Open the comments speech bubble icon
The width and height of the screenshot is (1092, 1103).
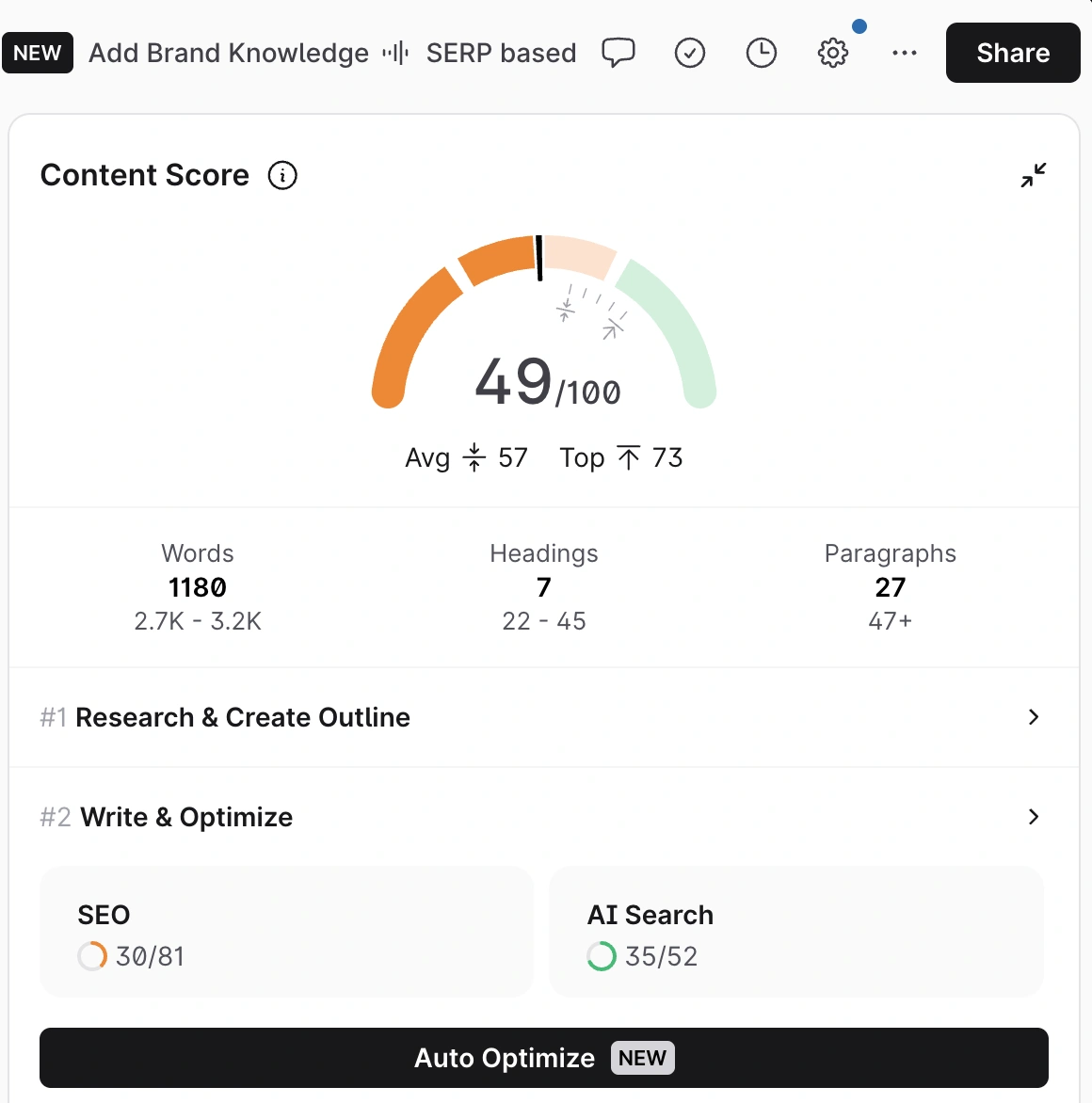618,53
